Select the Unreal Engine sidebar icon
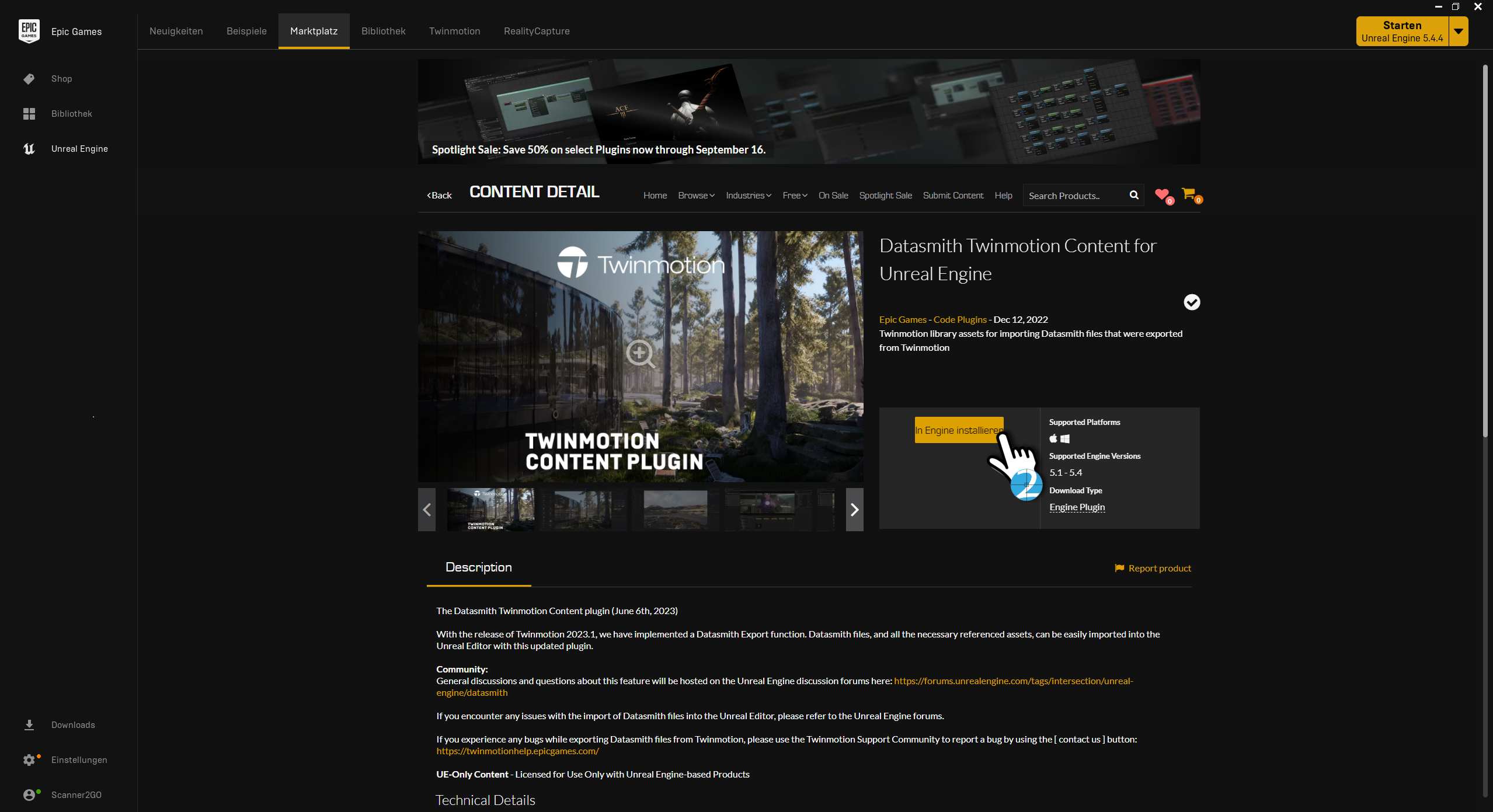 point(29,149)
